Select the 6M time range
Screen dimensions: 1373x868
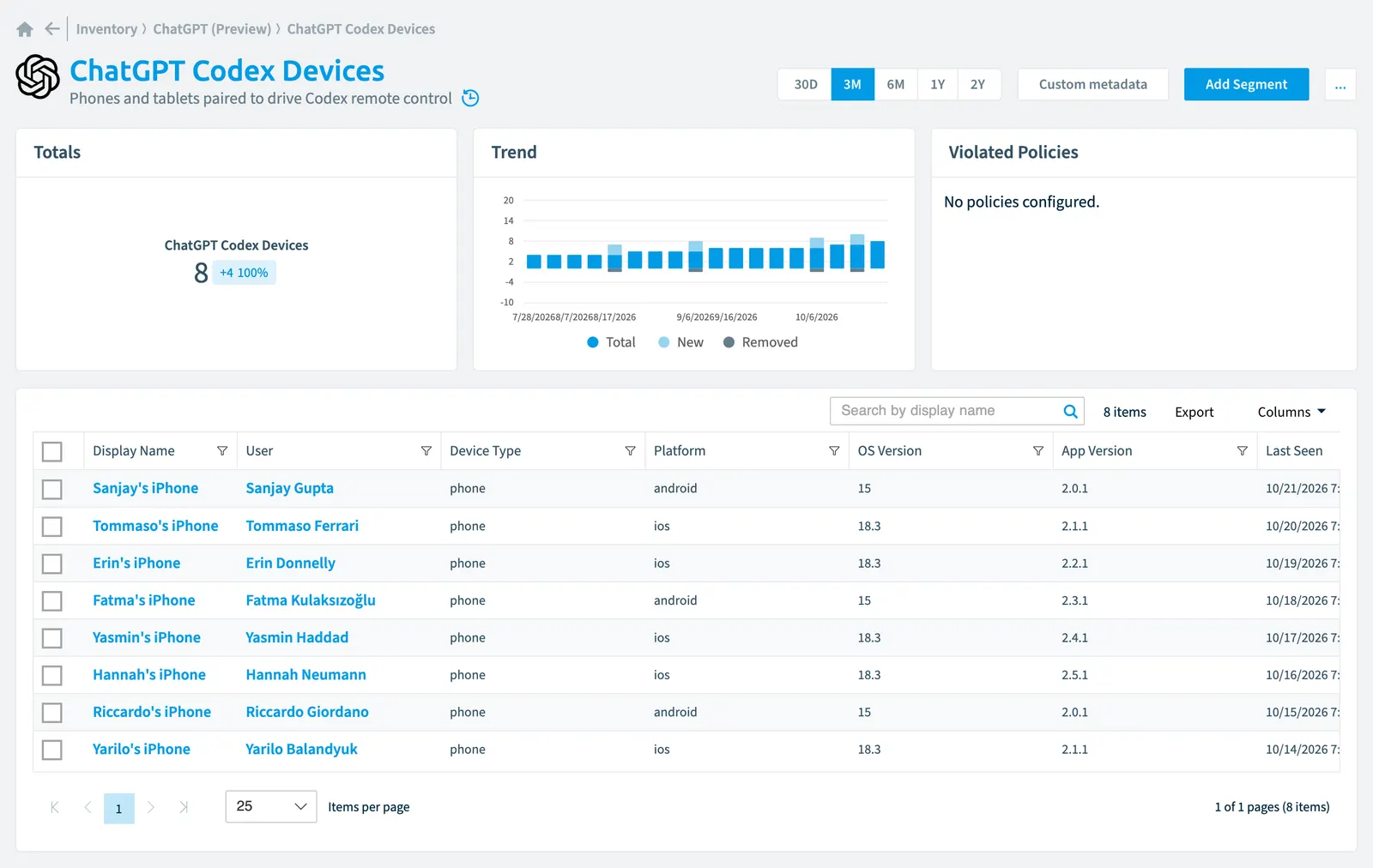point(895,84)
